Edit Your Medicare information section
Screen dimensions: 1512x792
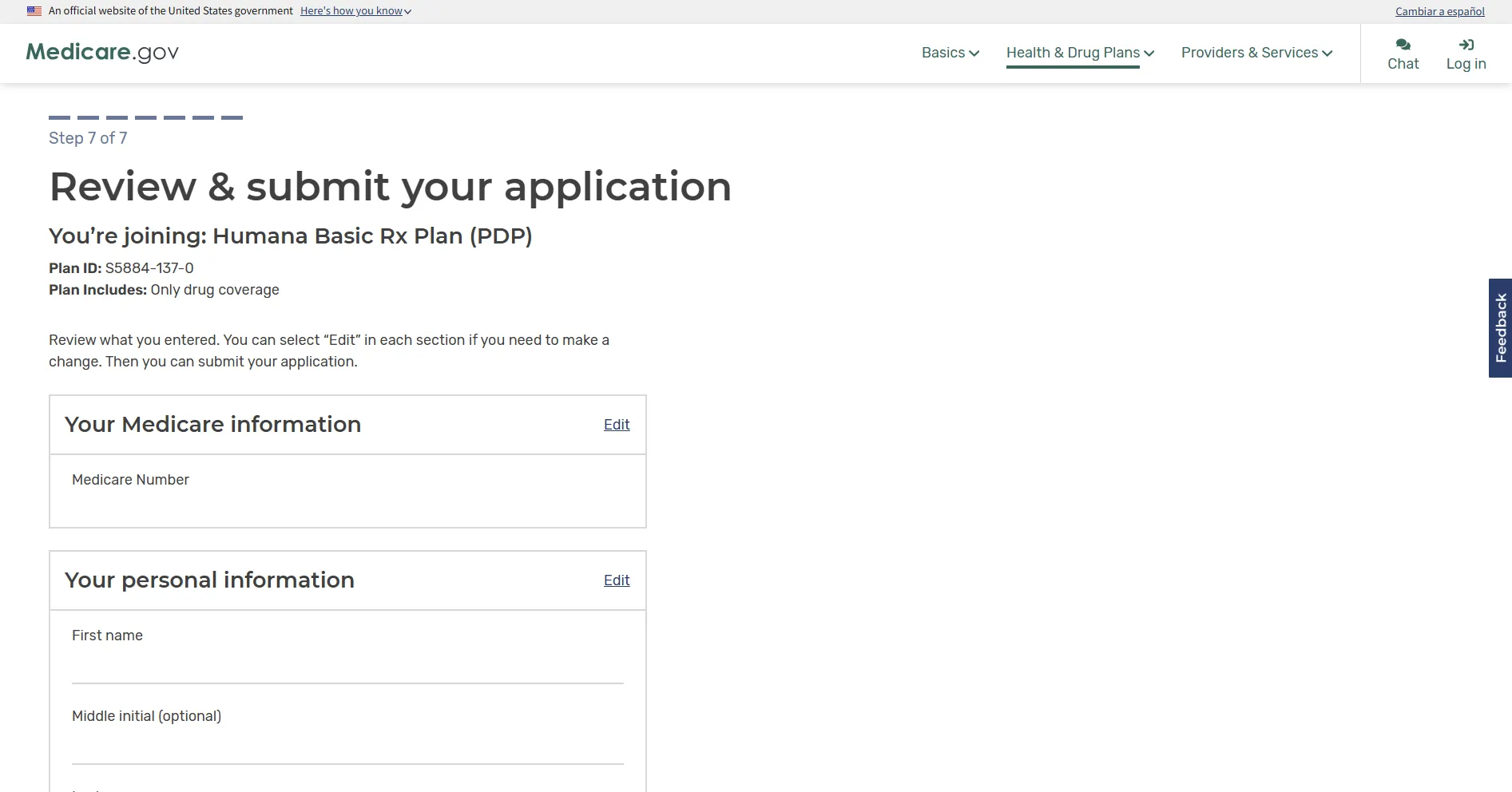pos(617,425)
